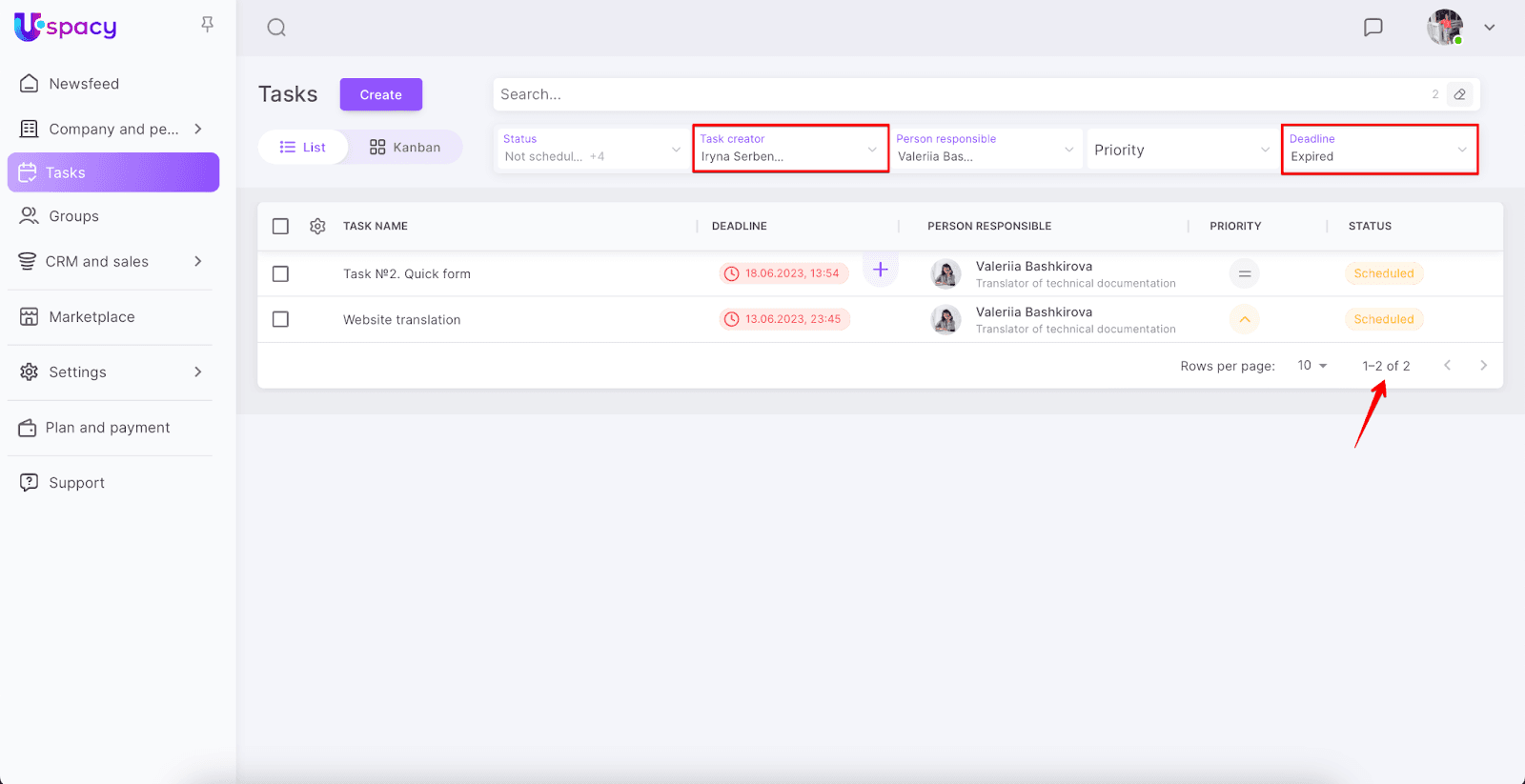Click the Create task button
This screenshot has width=1525, height=784.
380,94
